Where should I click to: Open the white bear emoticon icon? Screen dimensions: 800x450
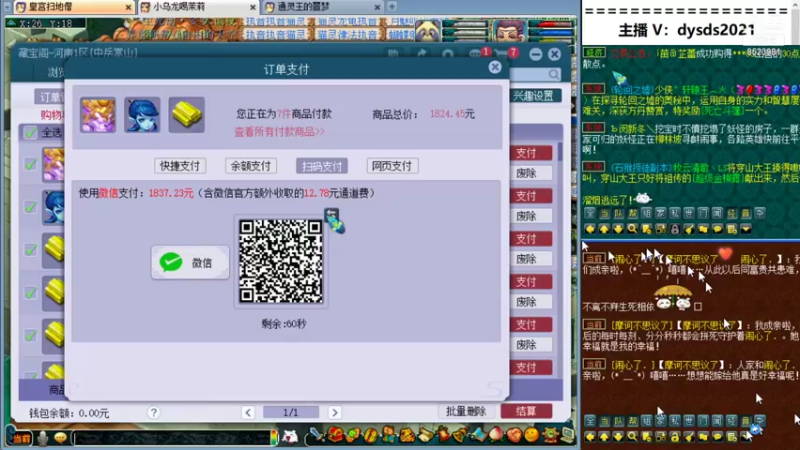tap(290, 436)
